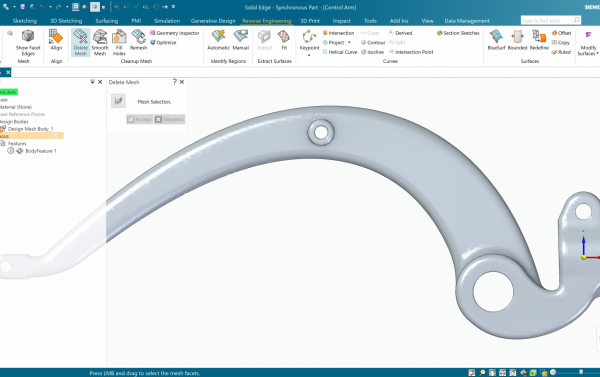Select the Helical Curve command
The width and height of the screenshot is (600, 377).
[x=340, y=52]
